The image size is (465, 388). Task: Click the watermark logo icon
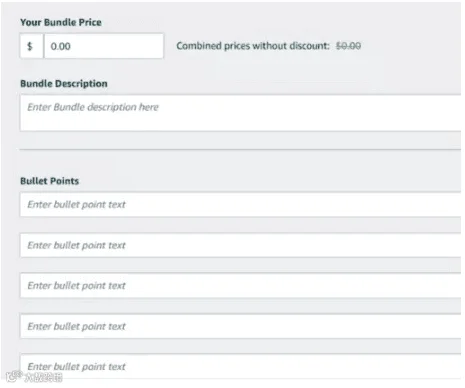pyautogui.click(x=13, y=377)
